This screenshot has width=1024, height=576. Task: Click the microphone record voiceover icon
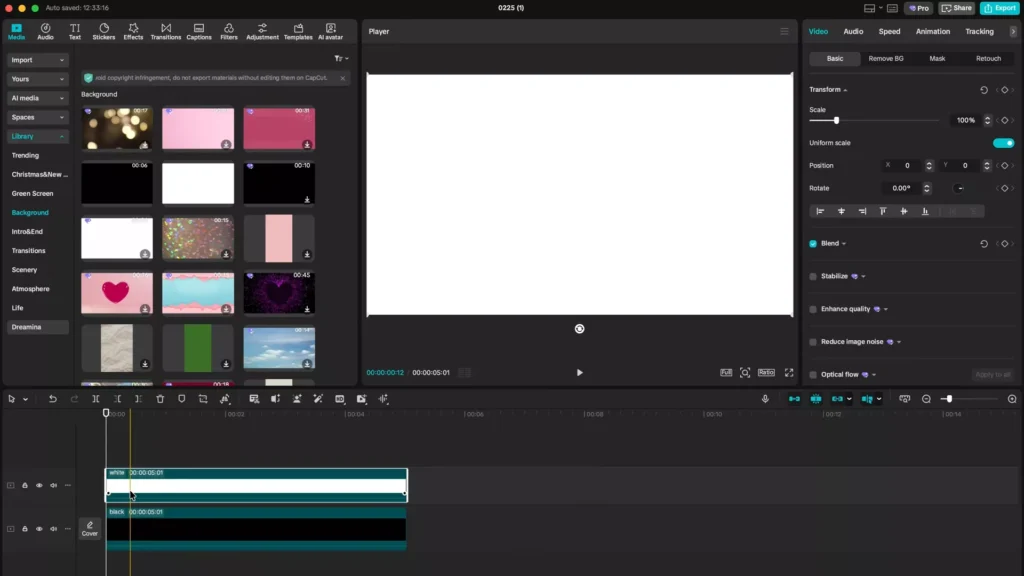point(765,399)
